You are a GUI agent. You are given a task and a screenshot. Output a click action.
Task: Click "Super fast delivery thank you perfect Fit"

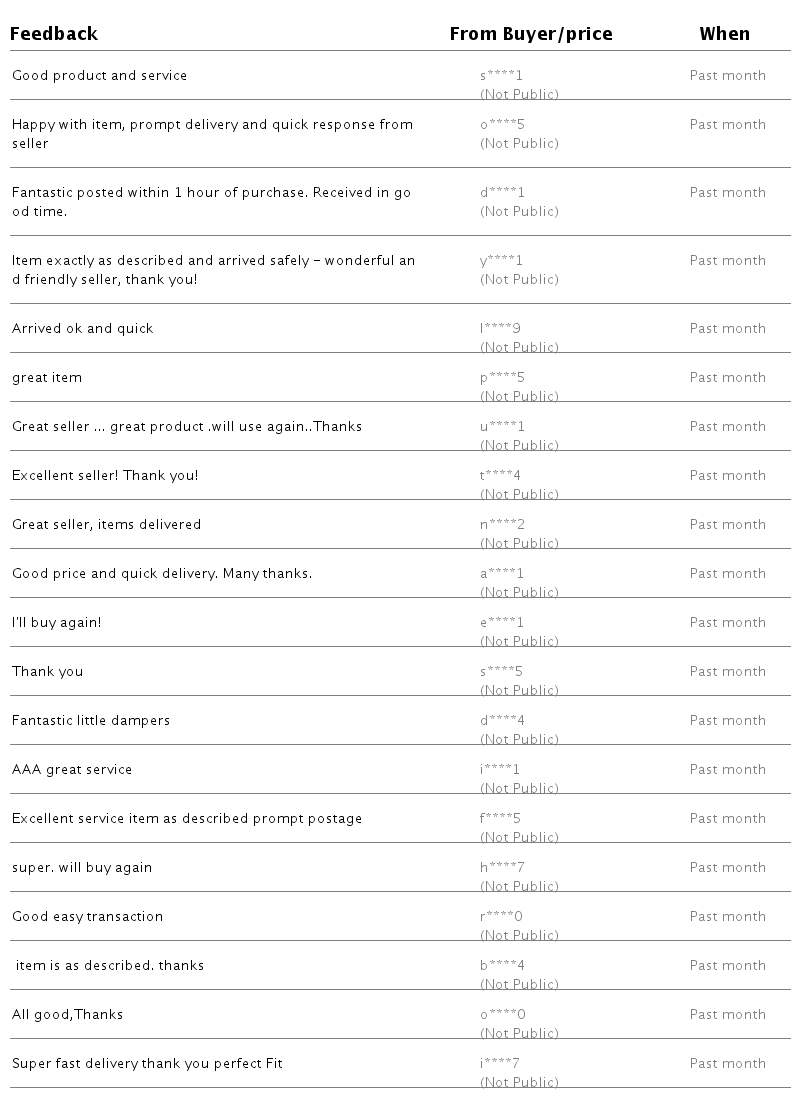pos(147,1063)
